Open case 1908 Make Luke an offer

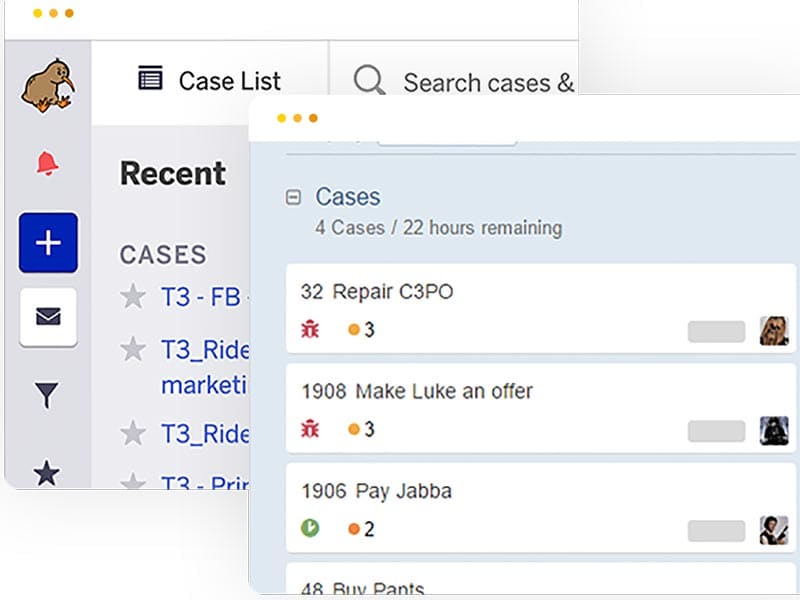point(417,391)
